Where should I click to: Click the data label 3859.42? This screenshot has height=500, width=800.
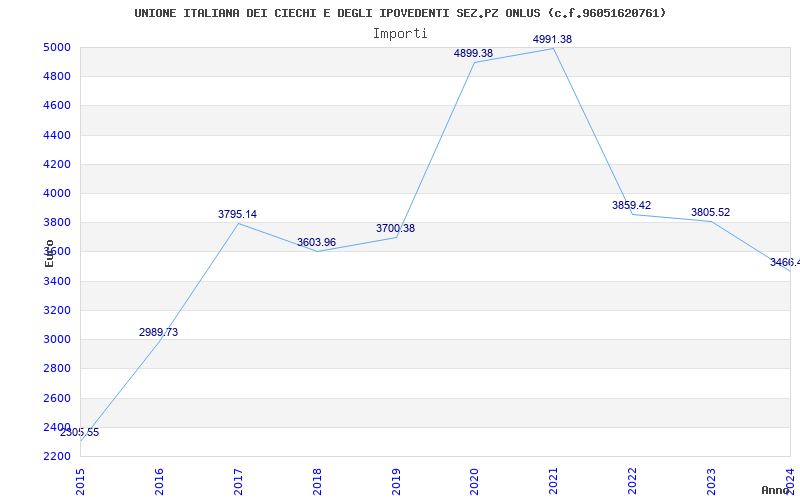click(632, 205)
